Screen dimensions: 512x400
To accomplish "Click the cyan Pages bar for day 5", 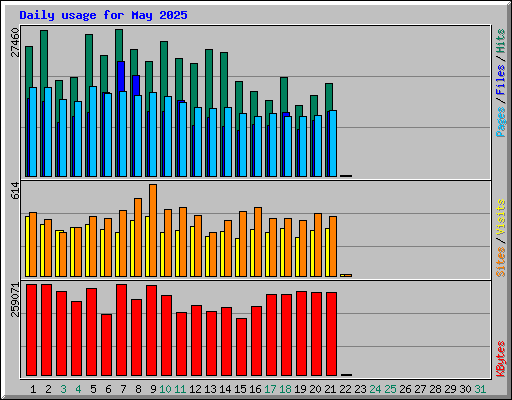I will (x=93, y=131).
